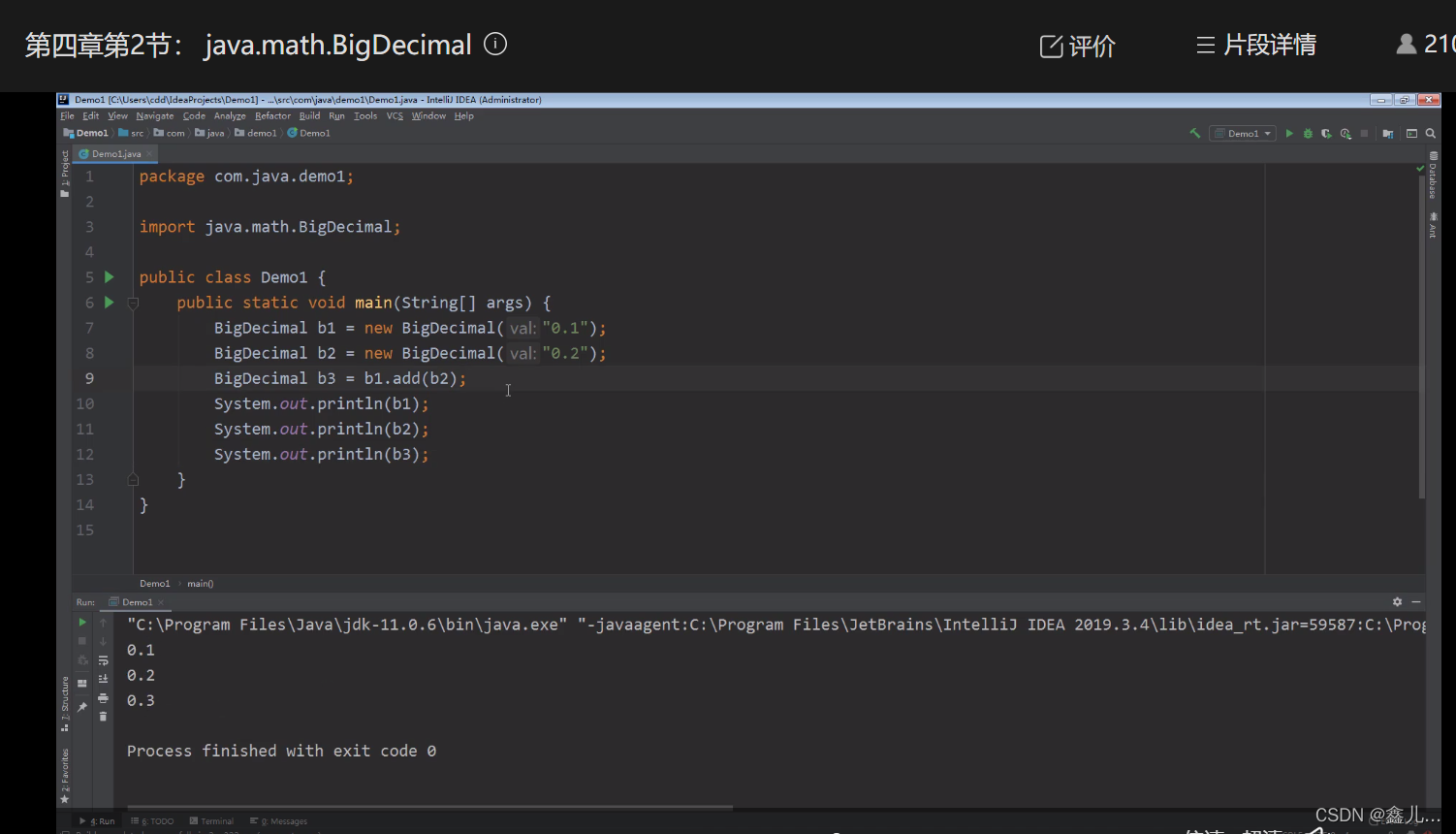Close the Demo1.java editor tab
Image resolution: width=1456 pixels, height=834 pixels.
pos(149,154)
